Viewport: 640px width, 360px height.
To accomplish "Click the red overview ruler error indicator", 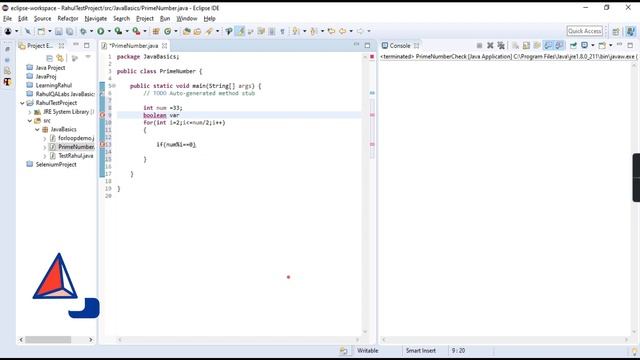I will click(372, 57).
